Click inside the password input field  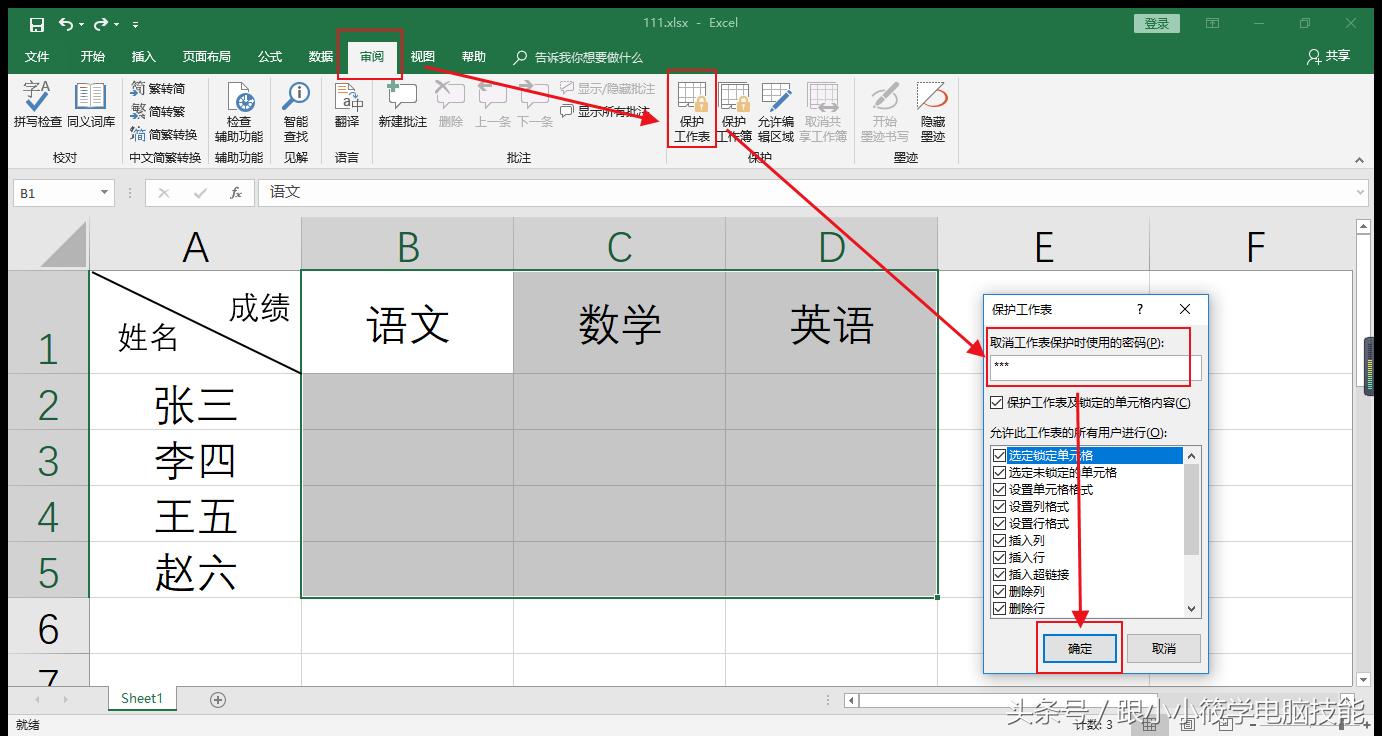coord(1088,368)
